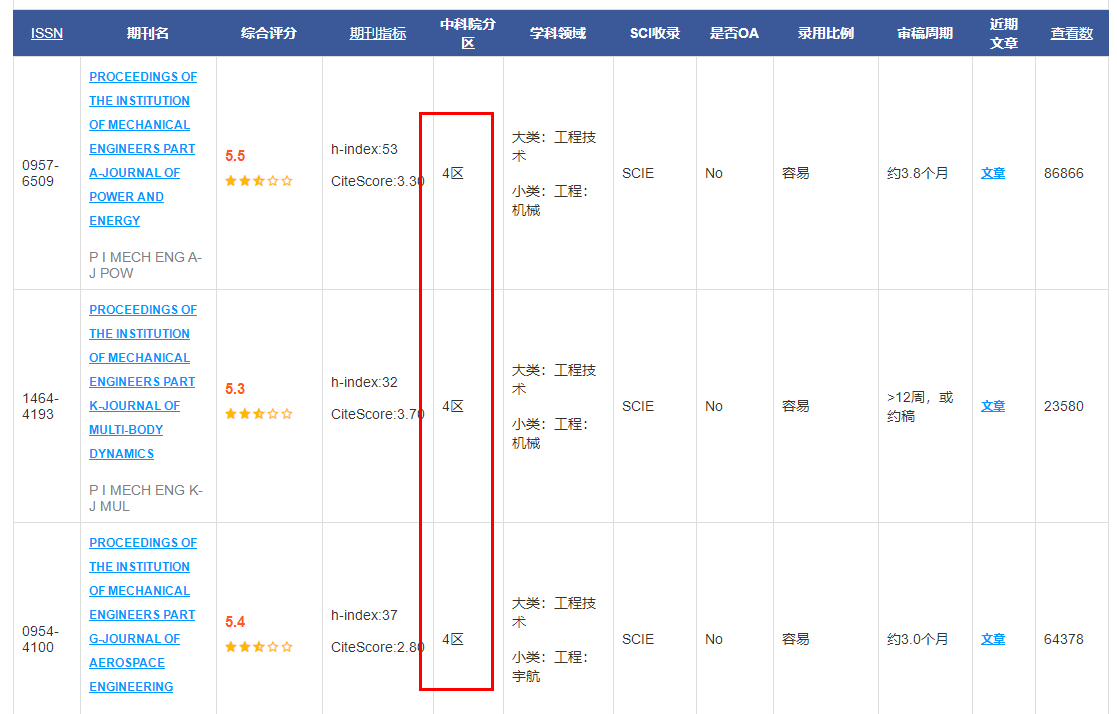Click the 学科领域 column header

pyautogui.click(x=557, y=33)
